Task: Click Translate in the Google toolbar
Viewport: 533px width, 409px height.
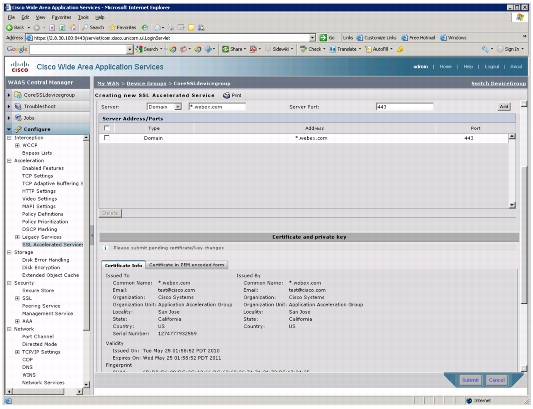Action: click(x=345, y=49)
